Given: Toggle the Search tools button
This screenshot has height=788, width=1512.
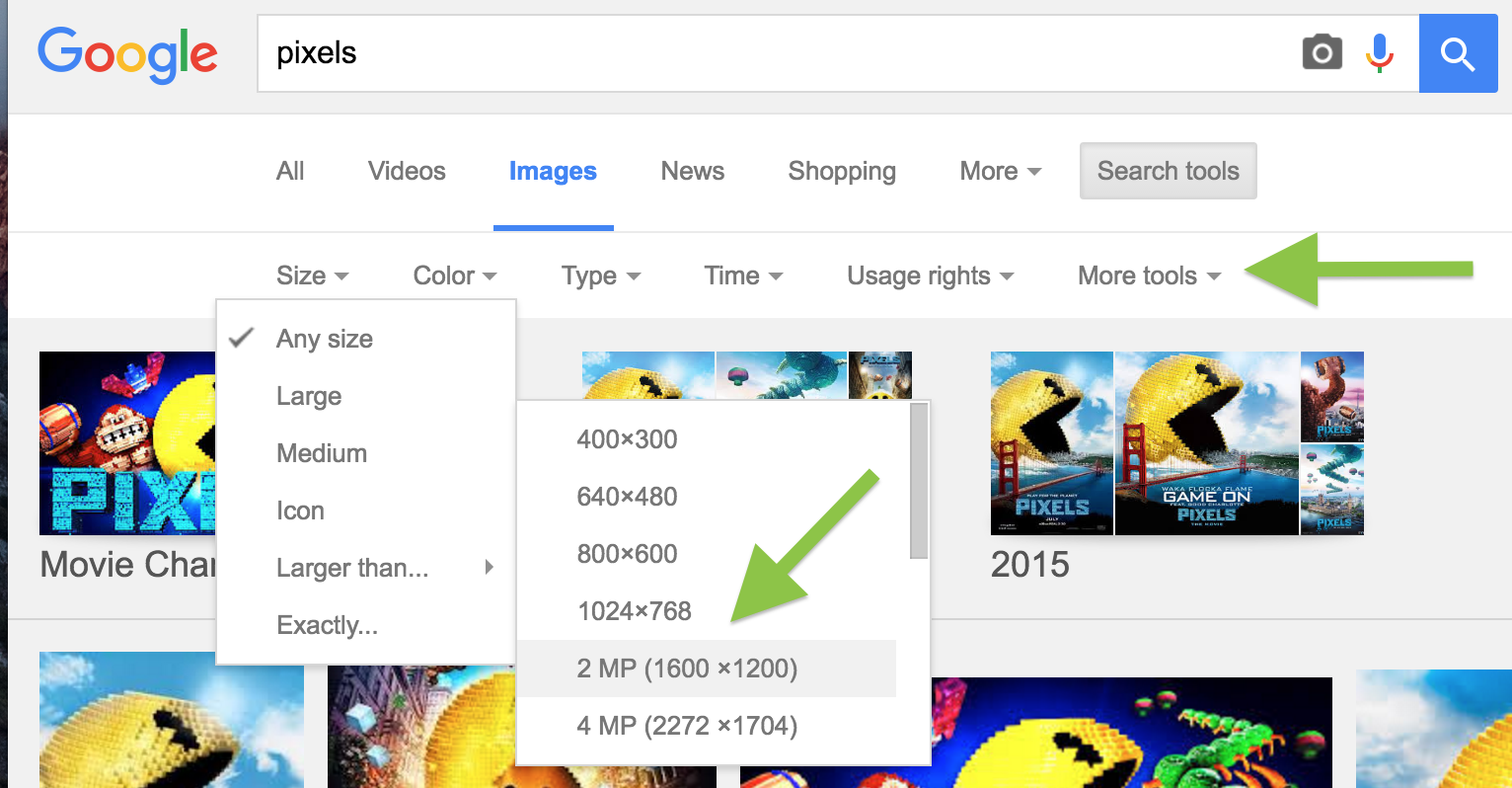Looking at the screenshot, I should point(1169,171).
